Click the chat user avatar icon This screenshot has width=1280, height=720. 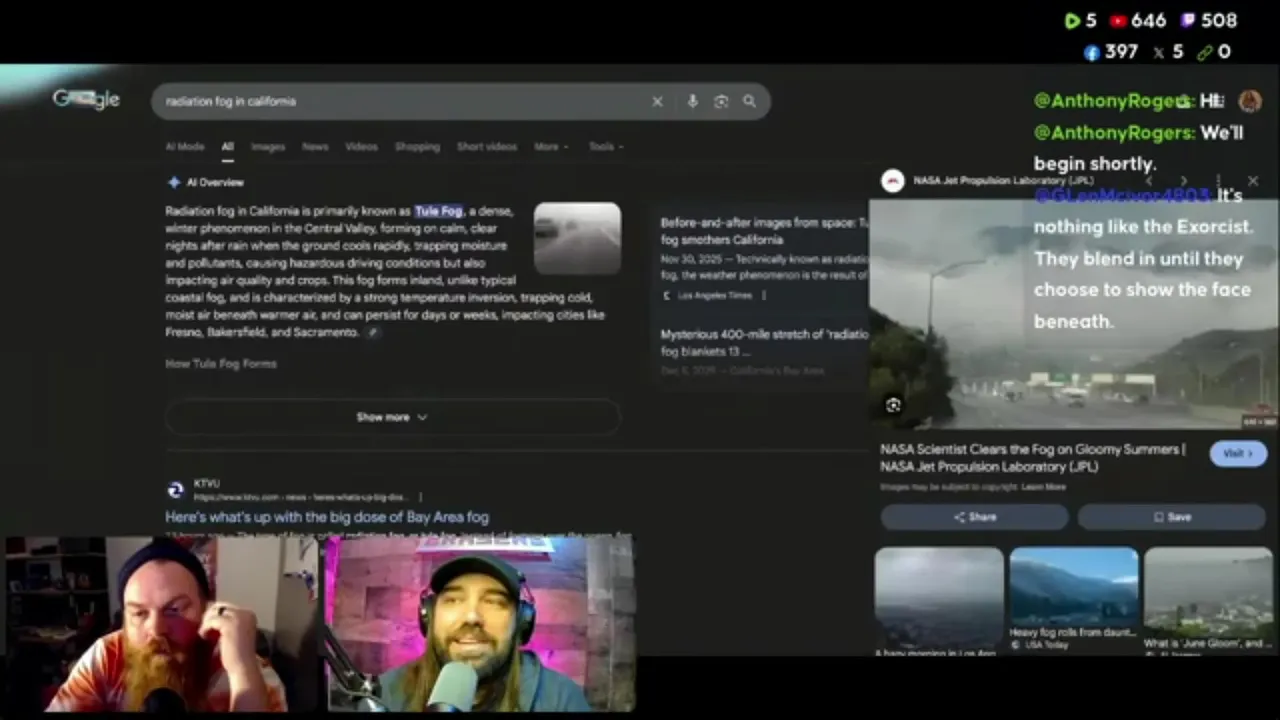1250,101
